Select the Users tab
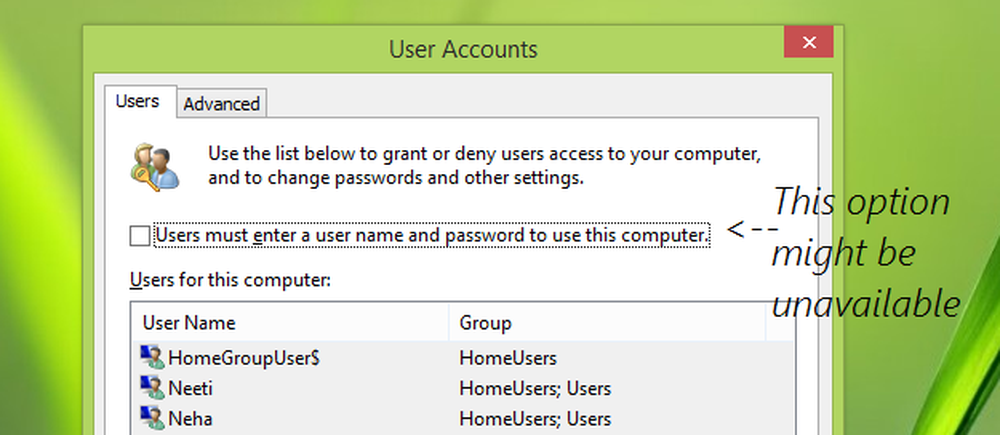The height and width of the screenshot is (435, 1000). 139,102
